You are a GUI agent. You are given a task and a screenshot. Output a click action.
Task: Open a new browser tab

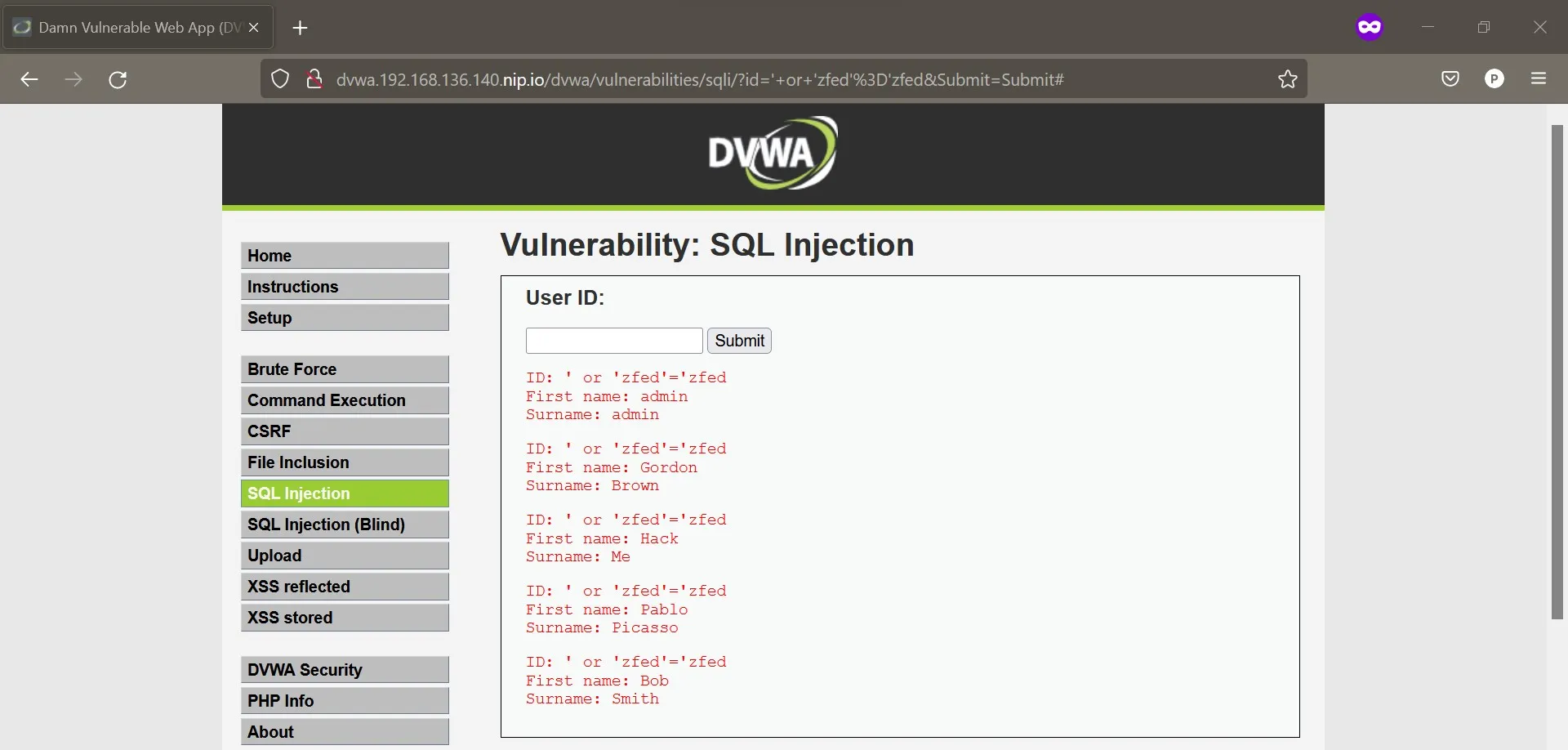300,27
